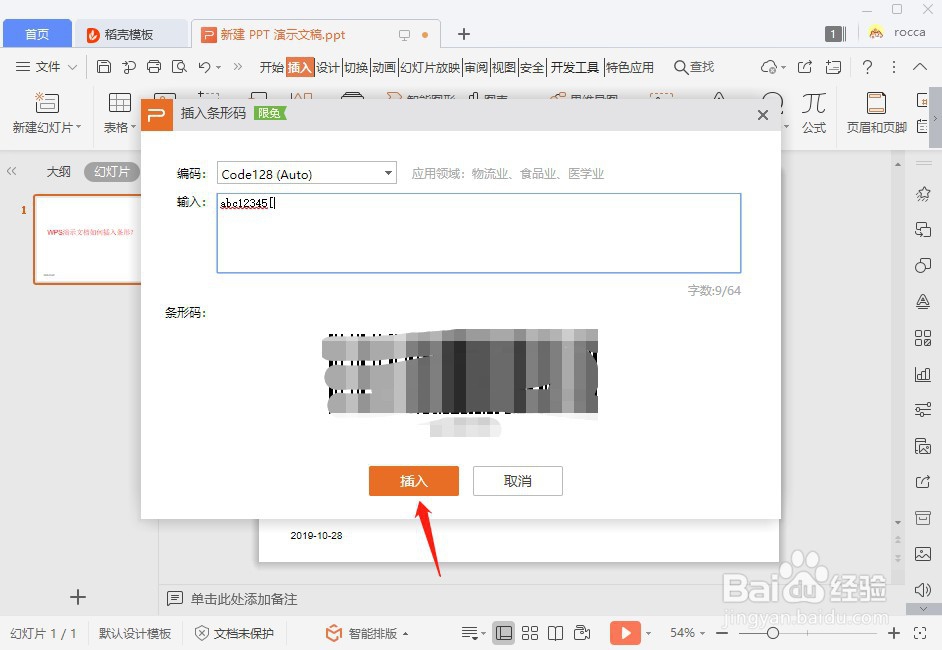Click the help question mark icon
Viewport: 942px width, 650px height.
tap(867, 67)
